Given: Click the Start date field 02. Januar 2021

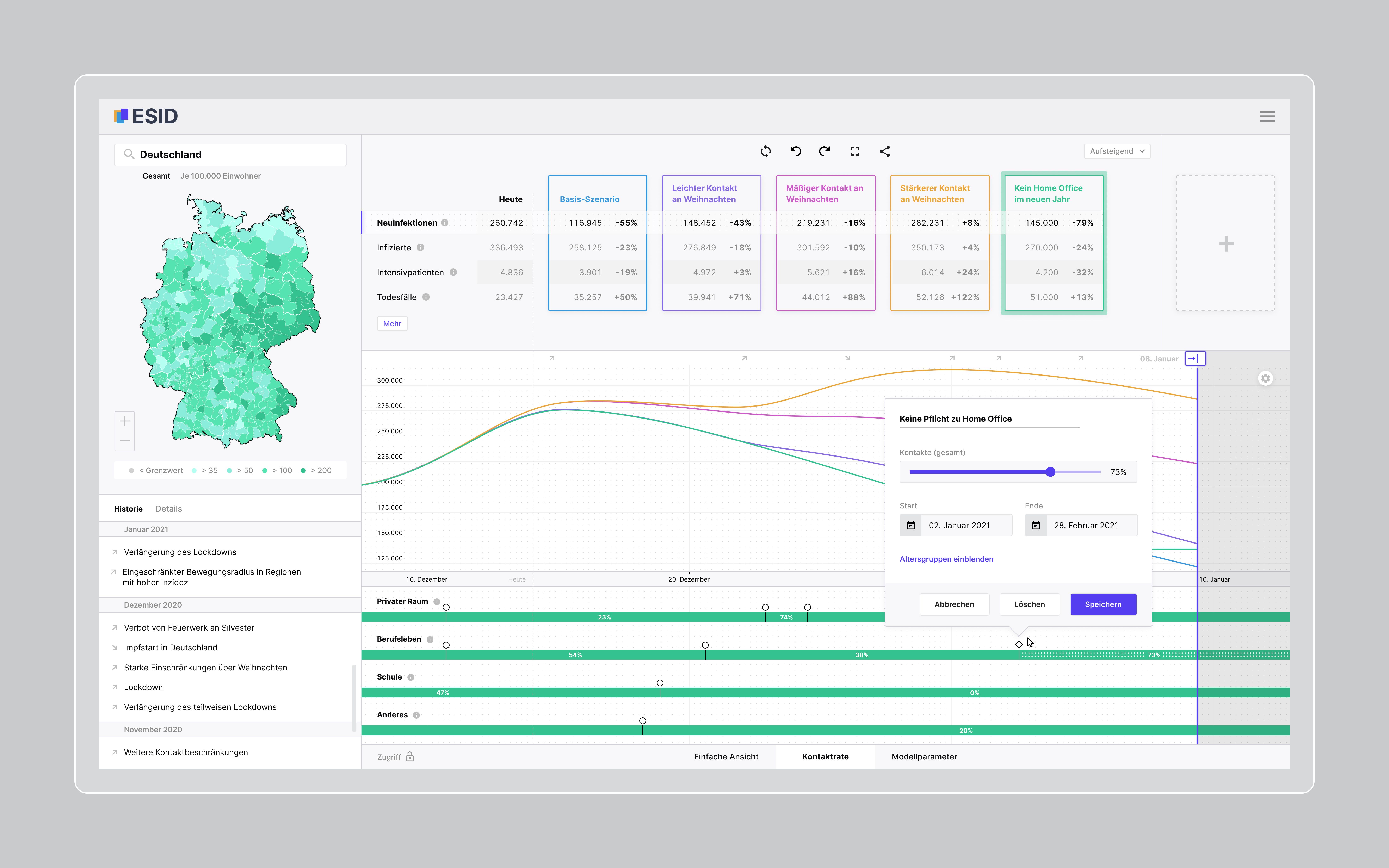Looking at the screenshot, I should (x=956, y=525).
